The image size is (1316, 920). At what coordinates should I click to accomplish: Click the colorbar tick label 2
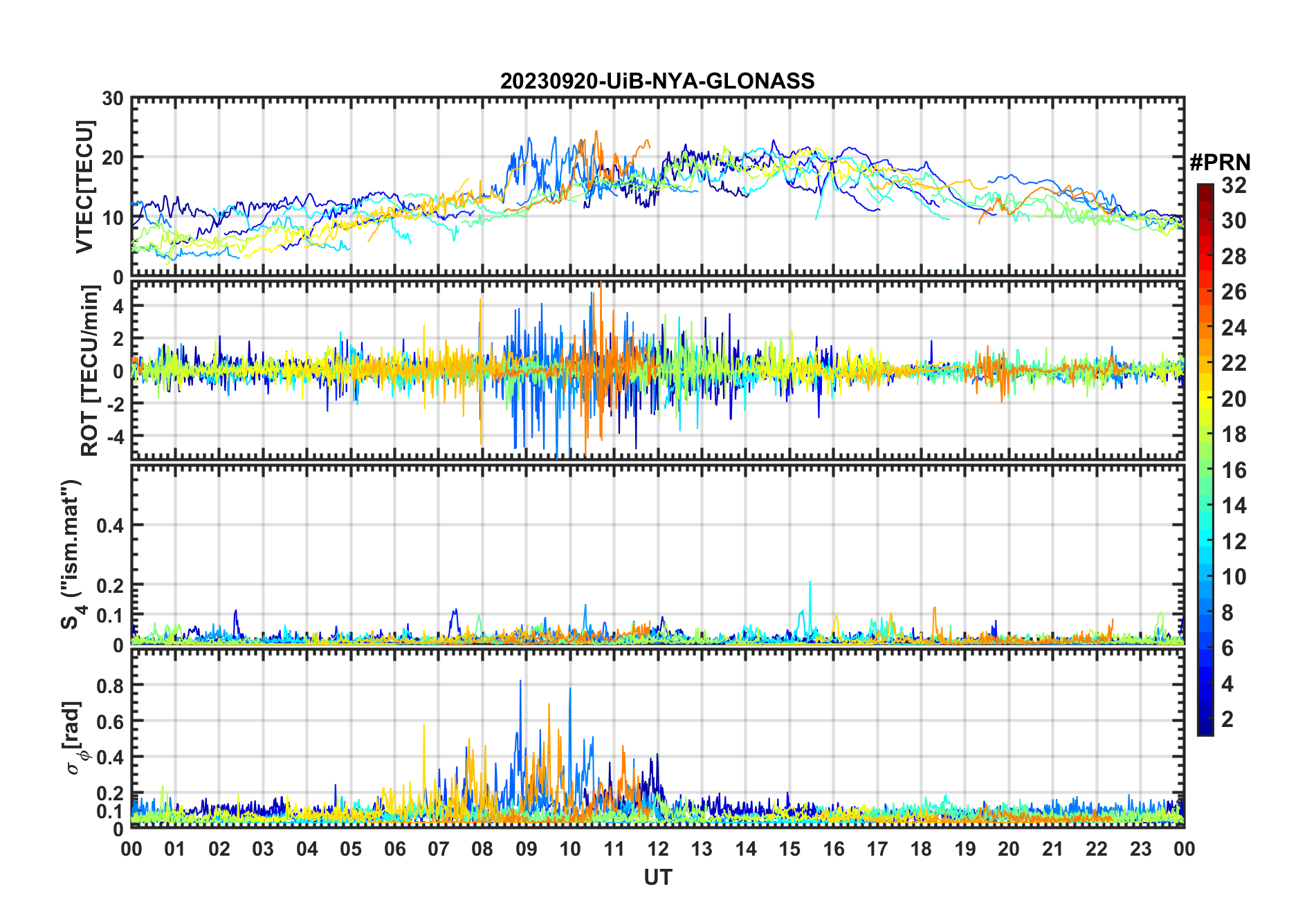1227,719
